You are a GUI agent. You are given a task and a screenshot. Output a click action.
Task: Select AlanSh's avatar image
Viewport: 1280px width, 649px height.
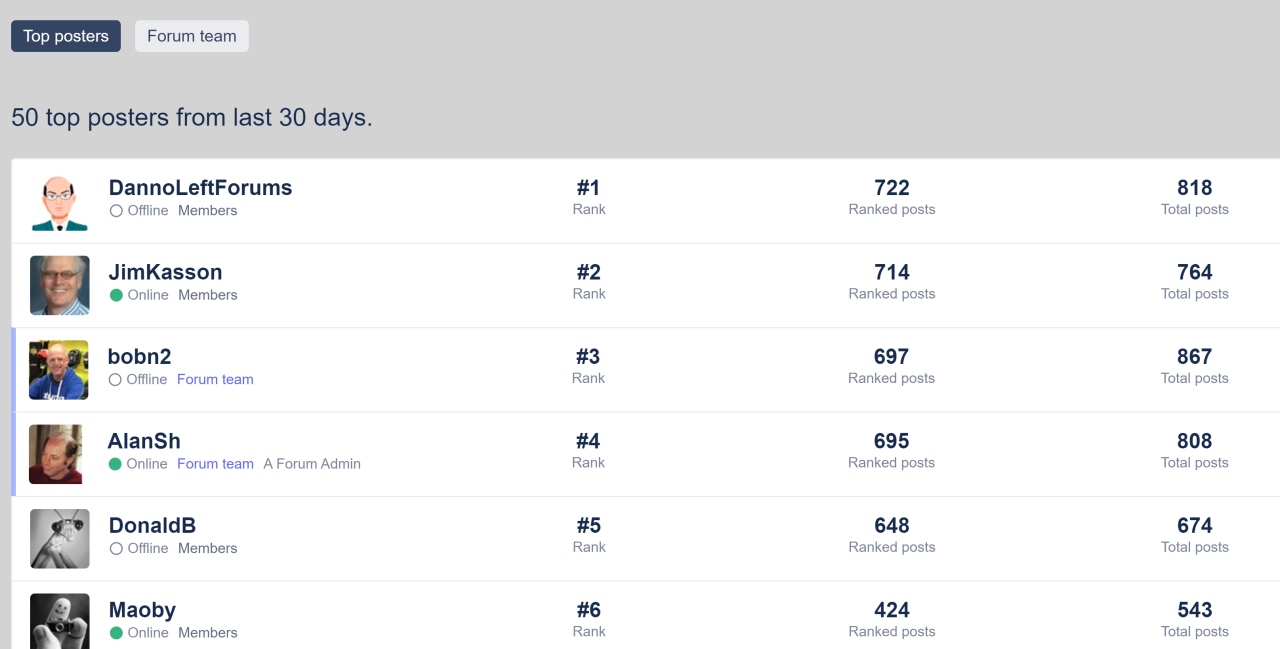[55, 455]
